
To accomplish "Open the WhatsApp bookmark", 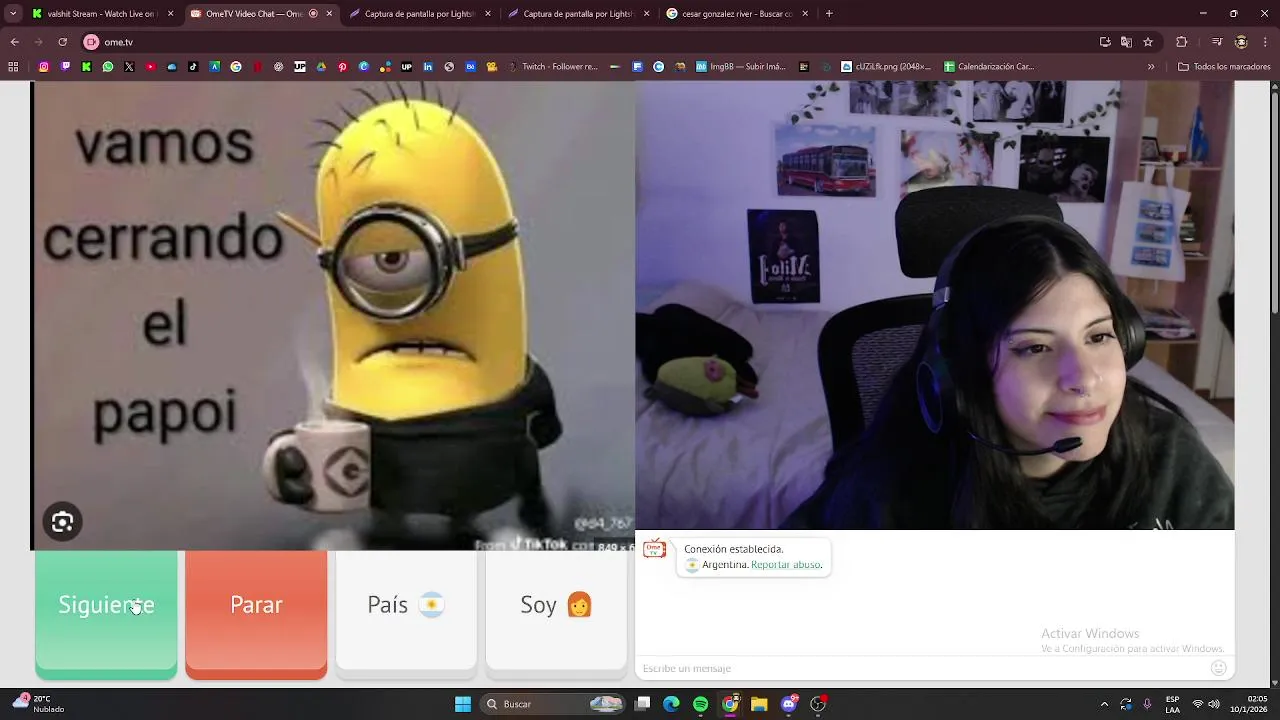I will click(x=108, y=67).
